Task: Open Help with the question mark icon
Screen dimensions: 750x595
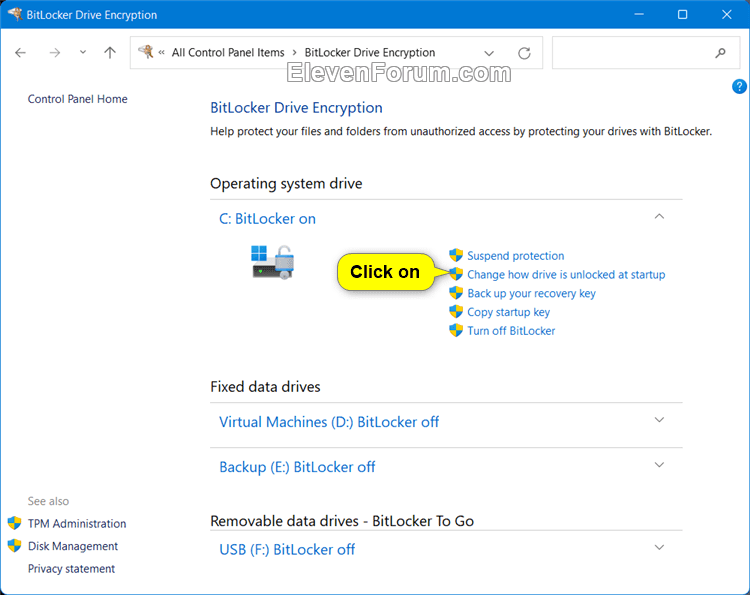Action: point(739,87)
